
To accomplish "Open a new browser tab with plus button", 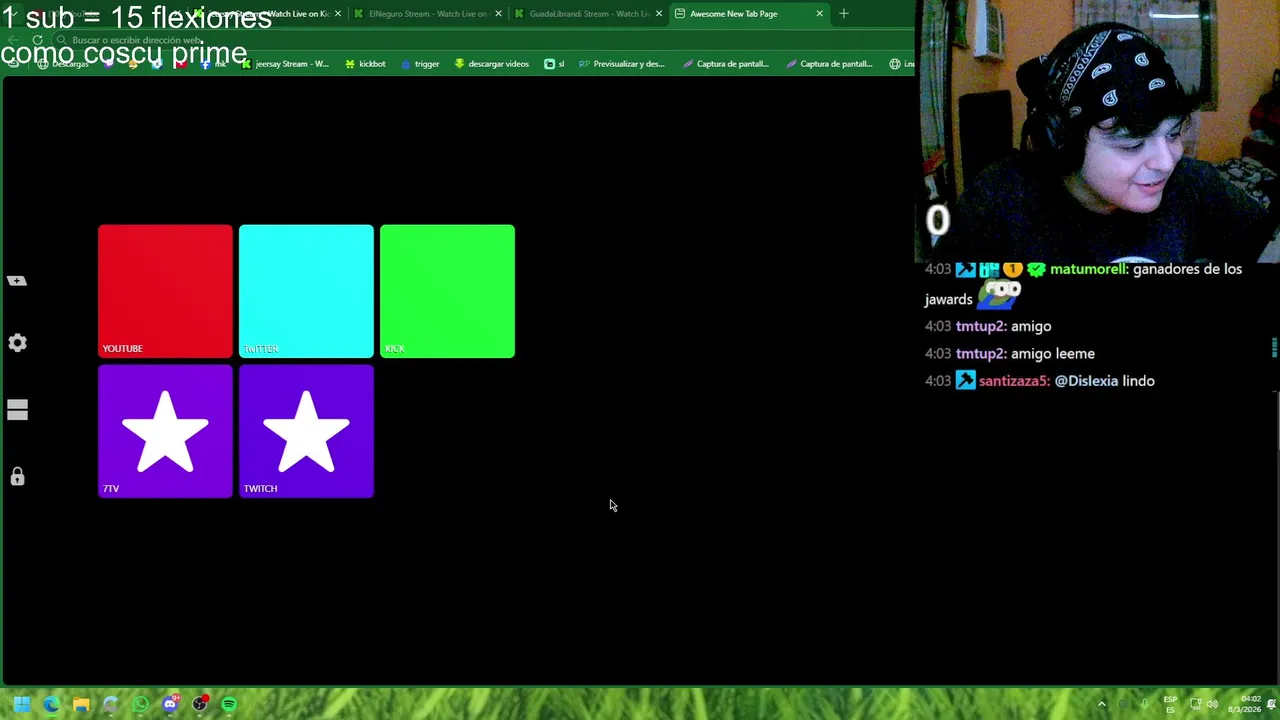I will 844,14.
